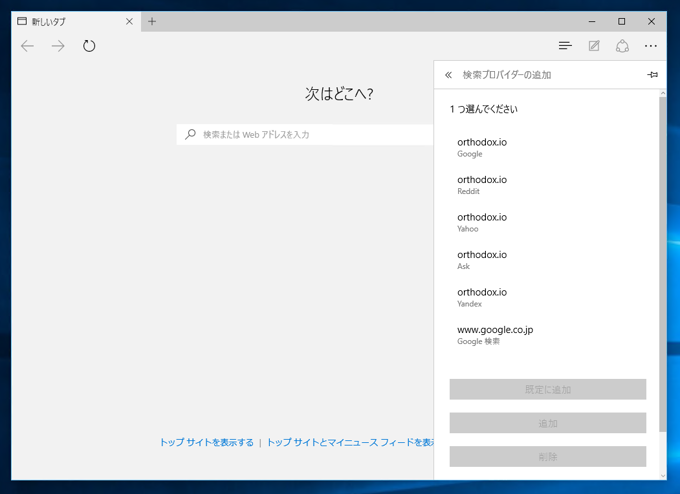Click the scrollbar up arrow in pane

tap(663, 93)
